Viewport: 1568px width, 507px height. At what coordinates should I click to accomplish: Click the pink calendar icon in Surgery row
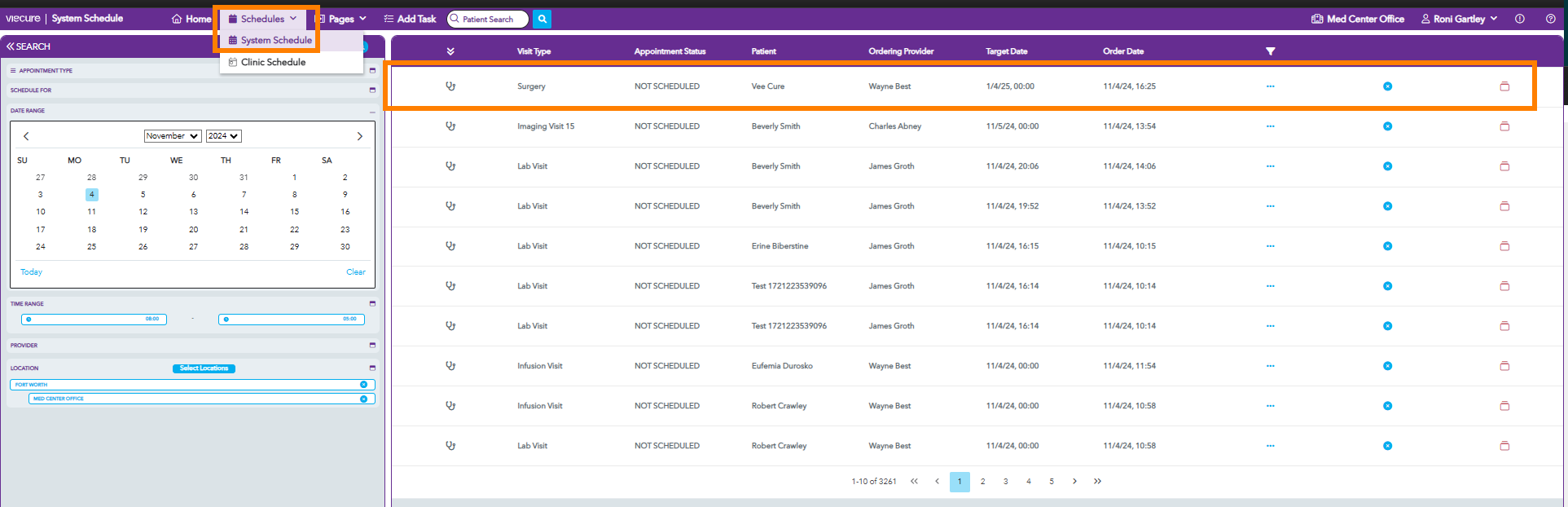pos(1504,86)
